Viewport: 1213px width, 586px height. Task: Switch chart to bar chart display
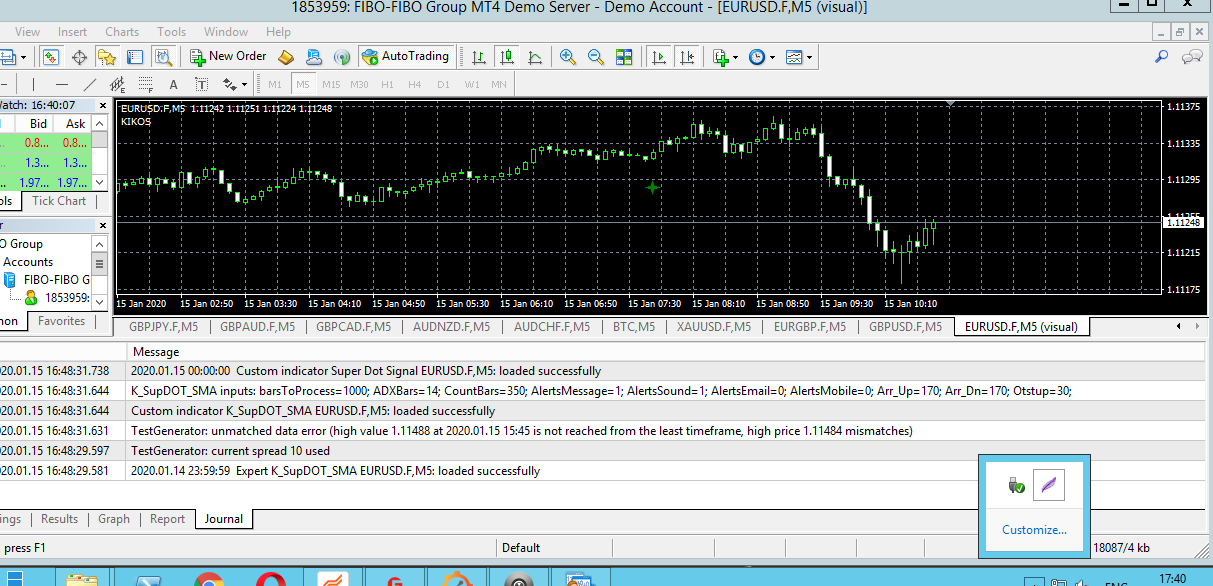click(x=479, y=57)
